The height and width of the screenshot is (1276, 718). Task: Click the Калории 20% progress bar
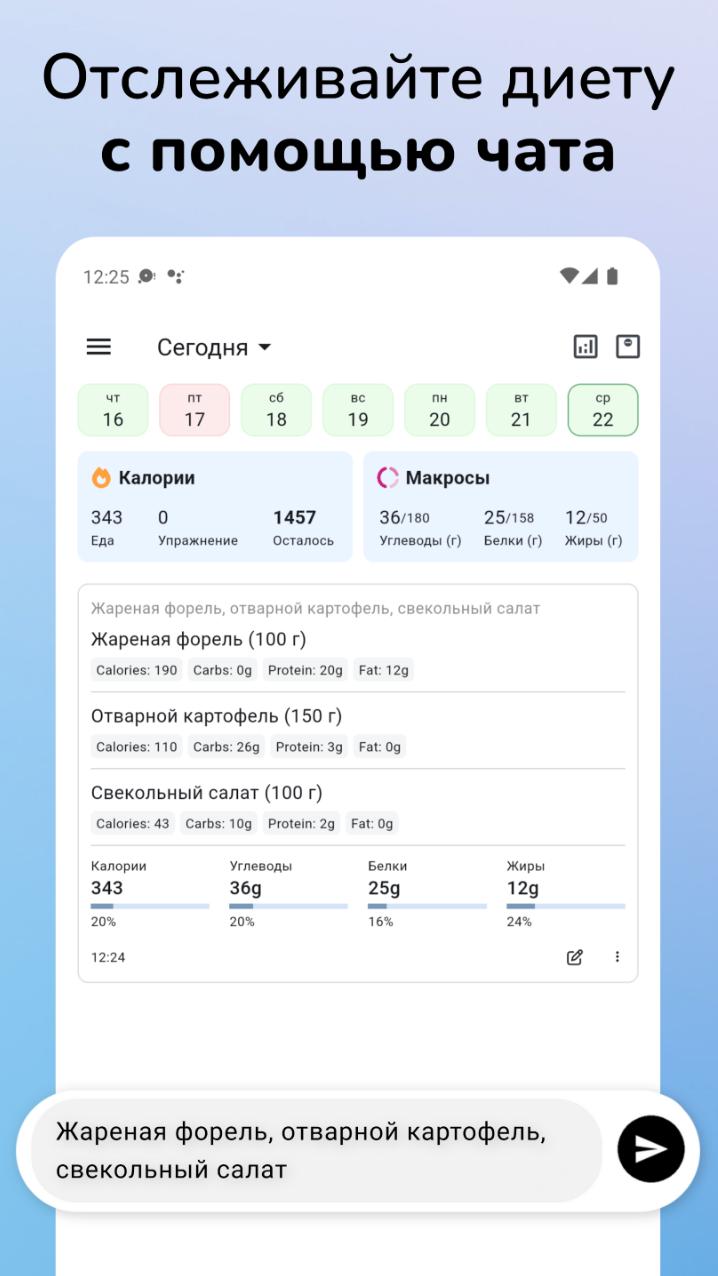coord(150,906)
